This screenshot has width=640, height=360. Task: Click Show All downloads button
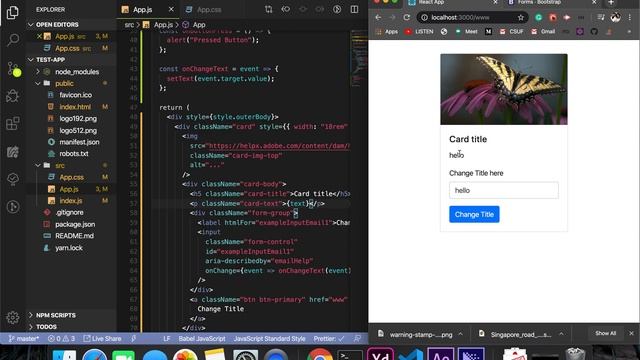pyautogui.click(x=605, y=333)
